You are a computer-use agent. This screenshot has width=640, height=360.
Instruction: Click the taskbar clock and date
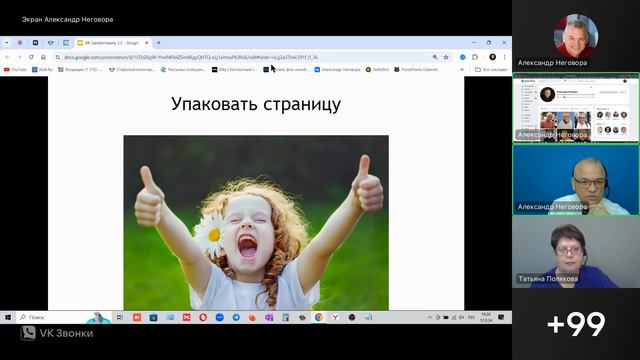point(486,317)
